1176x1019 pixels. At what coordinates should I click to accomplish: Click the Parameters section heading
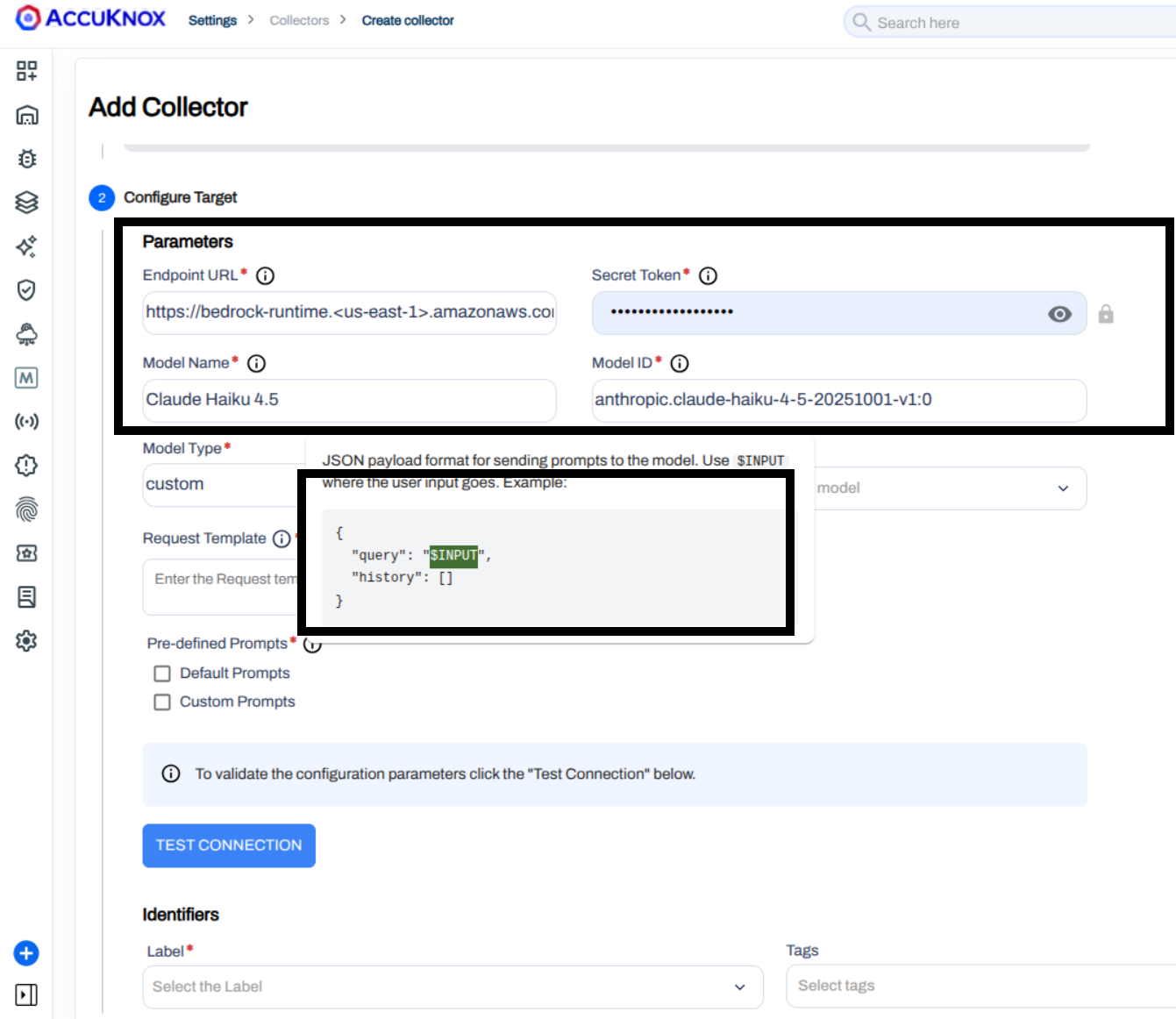pyautogui.click(x=188, y=242)
